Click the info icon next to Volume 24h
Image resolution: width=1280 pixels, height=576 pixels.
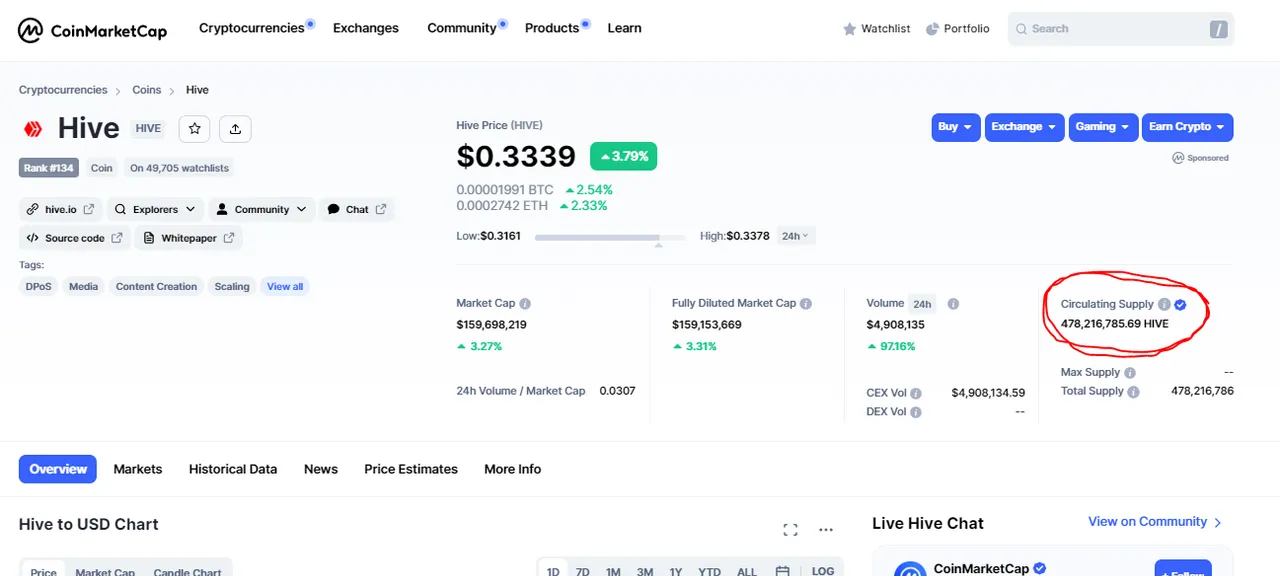[x=953, y=303]
